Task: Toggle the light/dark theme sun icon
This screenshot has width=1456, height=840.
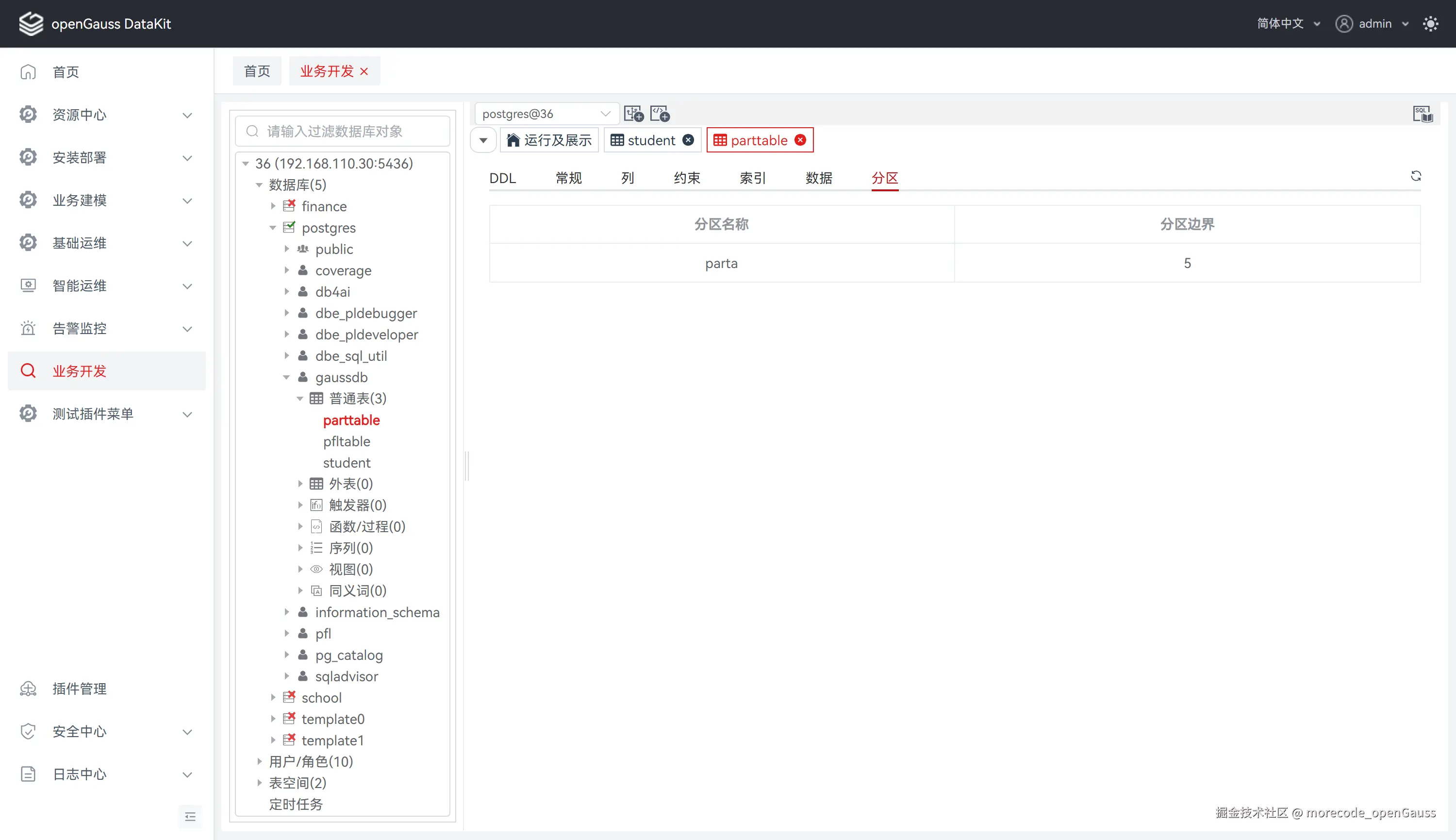Action: click(1431, 24)
